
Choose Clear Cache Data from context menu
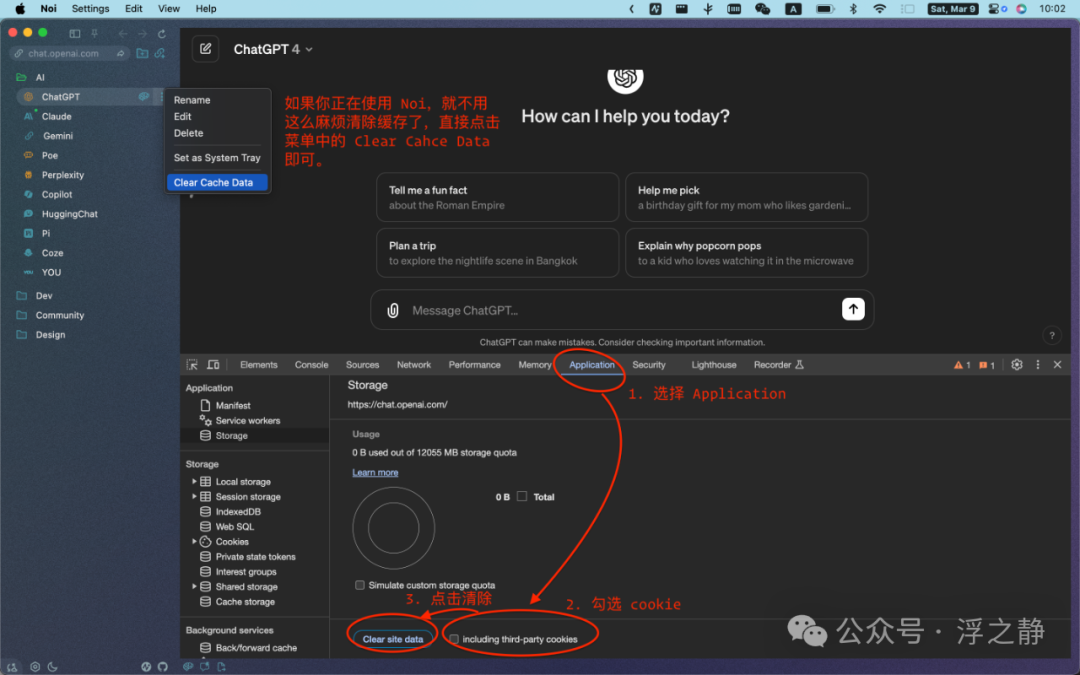pos(216,183)
